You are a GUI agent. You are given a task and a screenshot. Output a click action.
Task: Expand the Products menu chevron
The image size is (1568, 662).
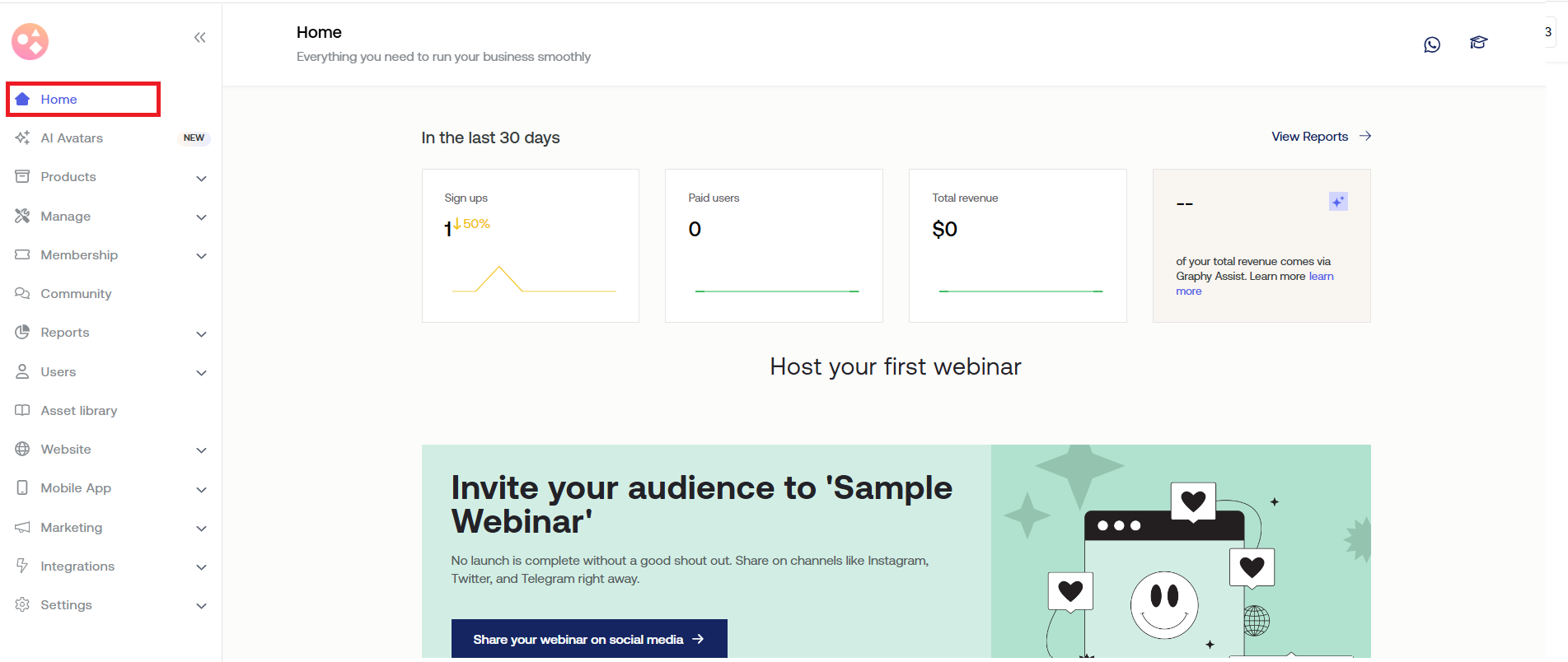click(x=201, y=179)
